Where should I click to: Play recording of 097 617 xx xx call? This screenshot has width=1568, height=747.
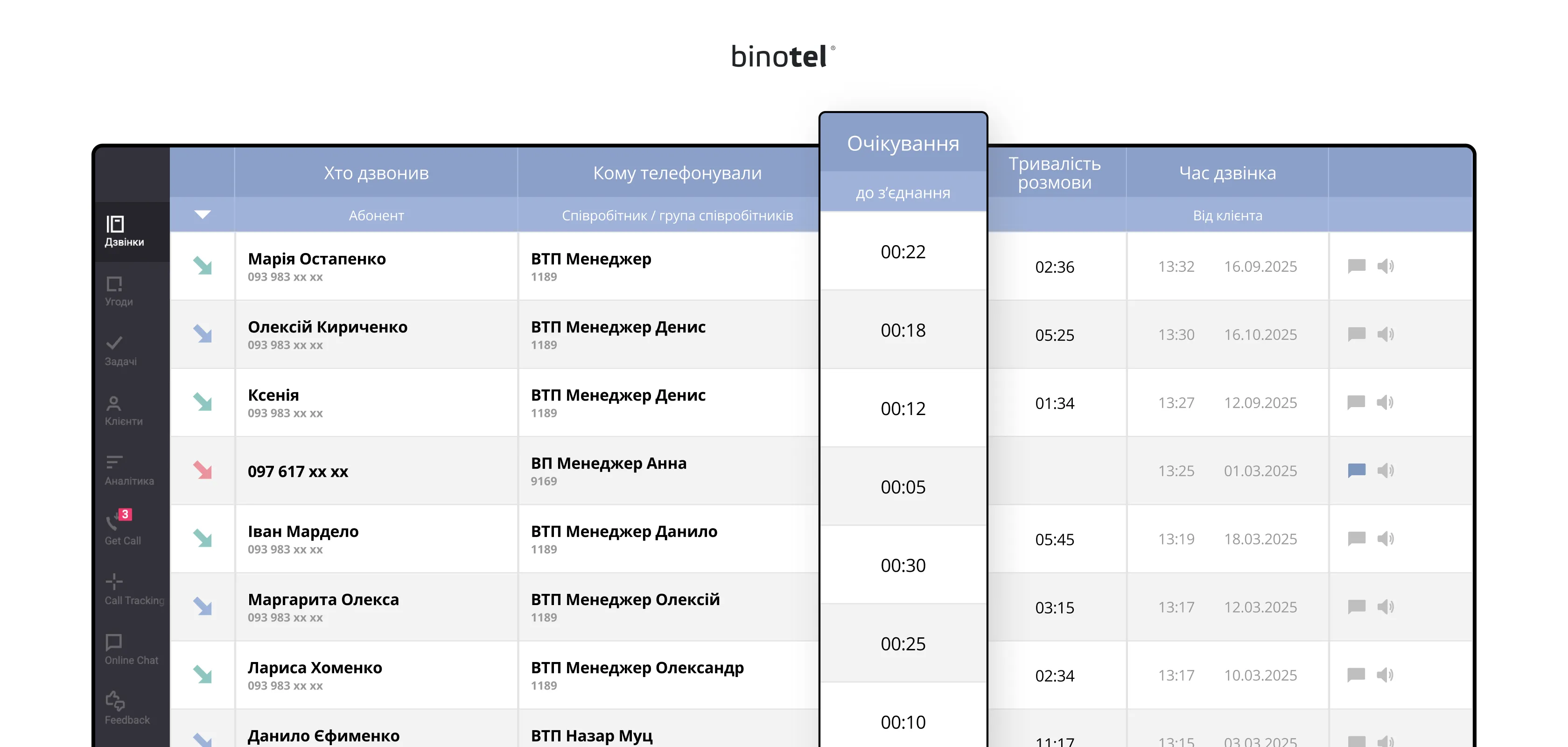tap(1386, 471)
